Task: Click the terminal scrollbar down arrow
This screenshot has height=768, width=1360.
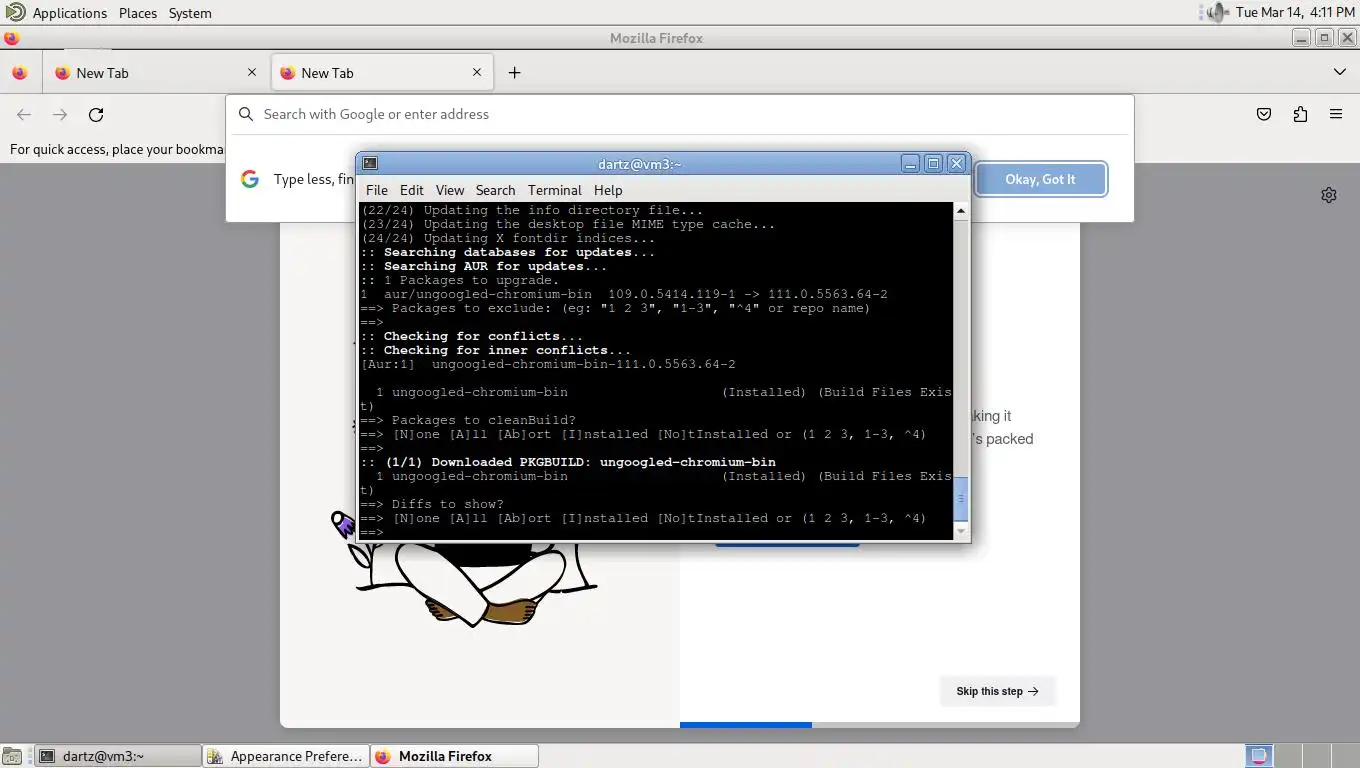Action: coord(961,532)
